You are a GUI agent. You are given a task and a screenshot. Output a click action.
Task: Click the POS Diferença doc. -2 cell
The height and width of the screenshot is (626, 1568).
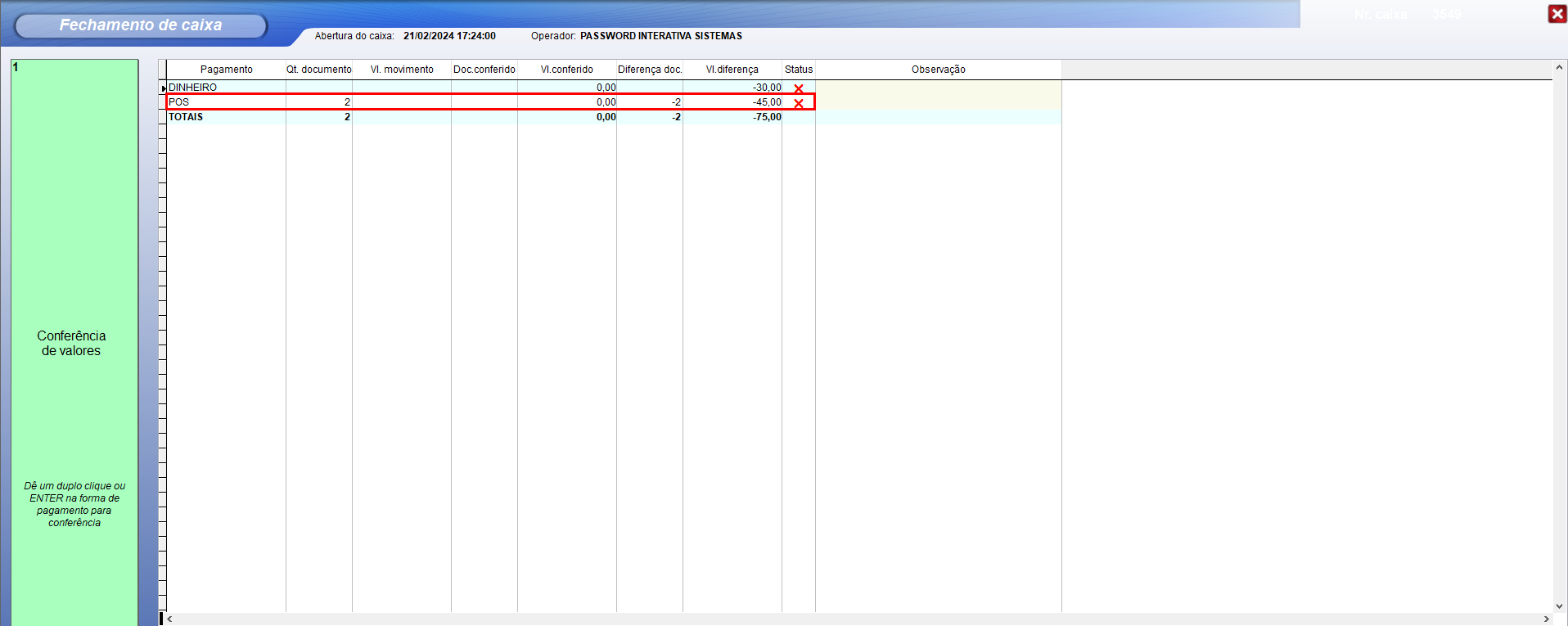pos(650,102)
